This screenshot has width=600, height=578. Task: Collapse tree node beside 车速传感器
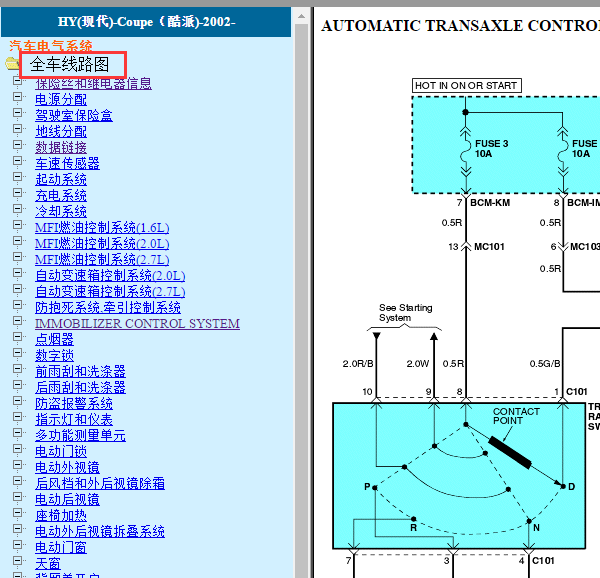tap(17, 161)
